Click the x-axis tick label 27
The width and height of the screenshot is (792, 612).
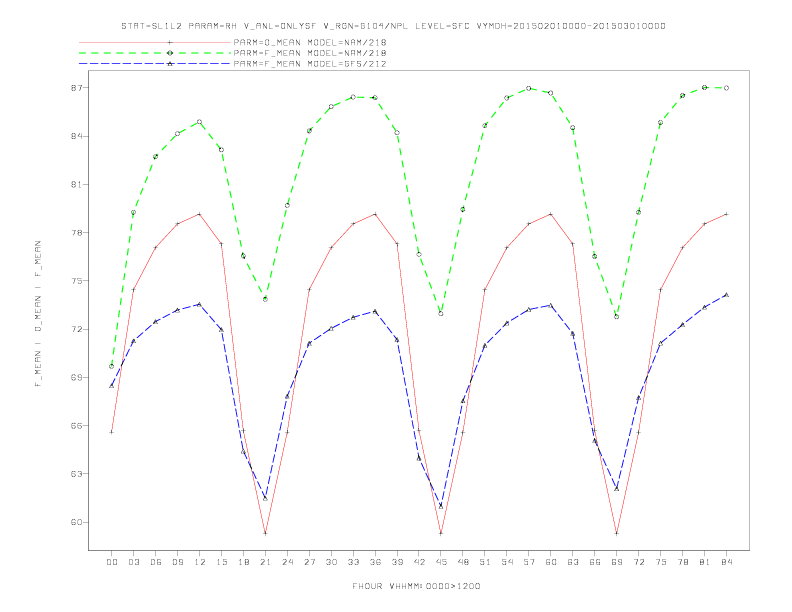(309, 562)
